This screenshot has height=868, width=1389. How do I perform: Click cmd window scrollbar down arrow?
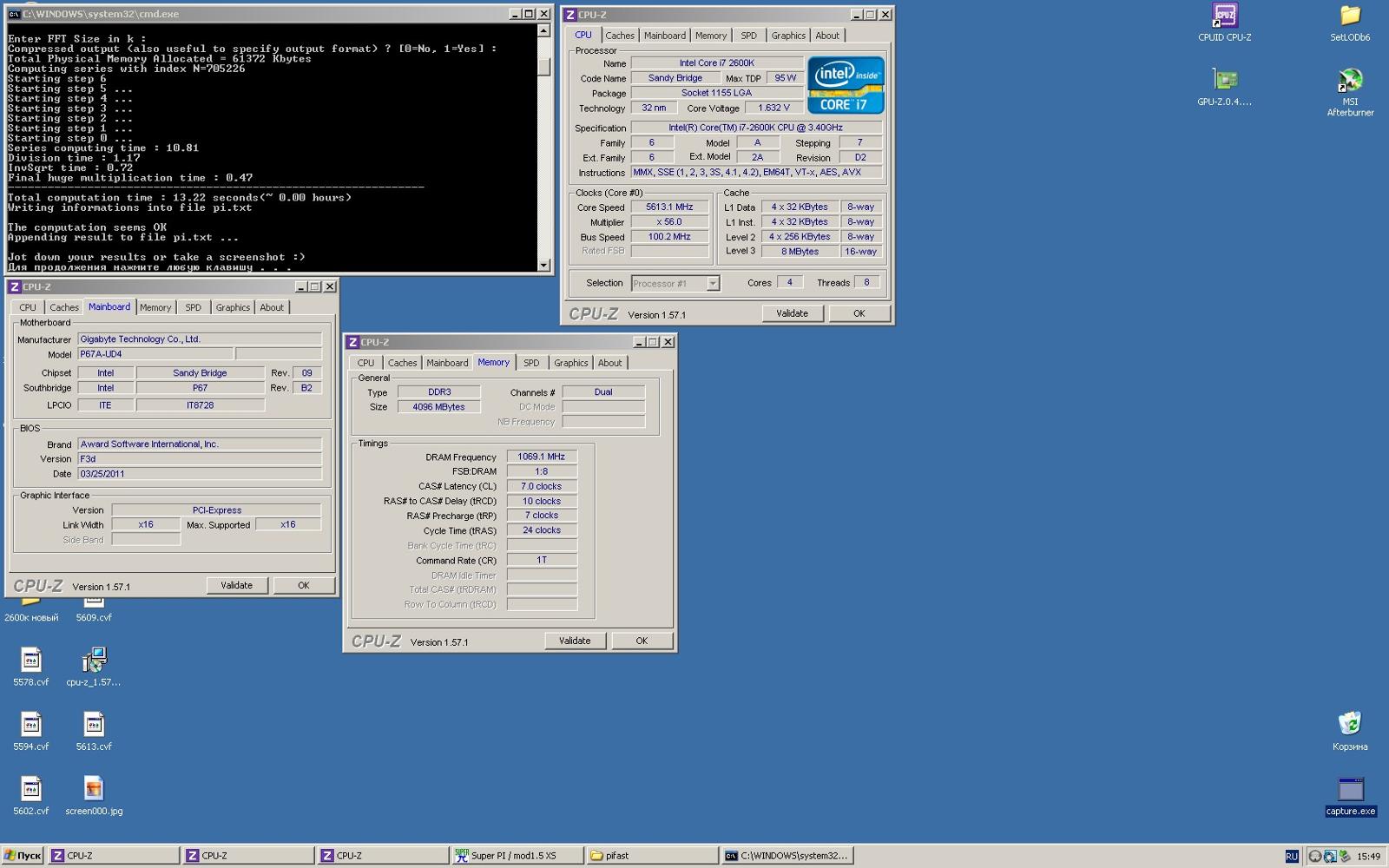(544, 266)
